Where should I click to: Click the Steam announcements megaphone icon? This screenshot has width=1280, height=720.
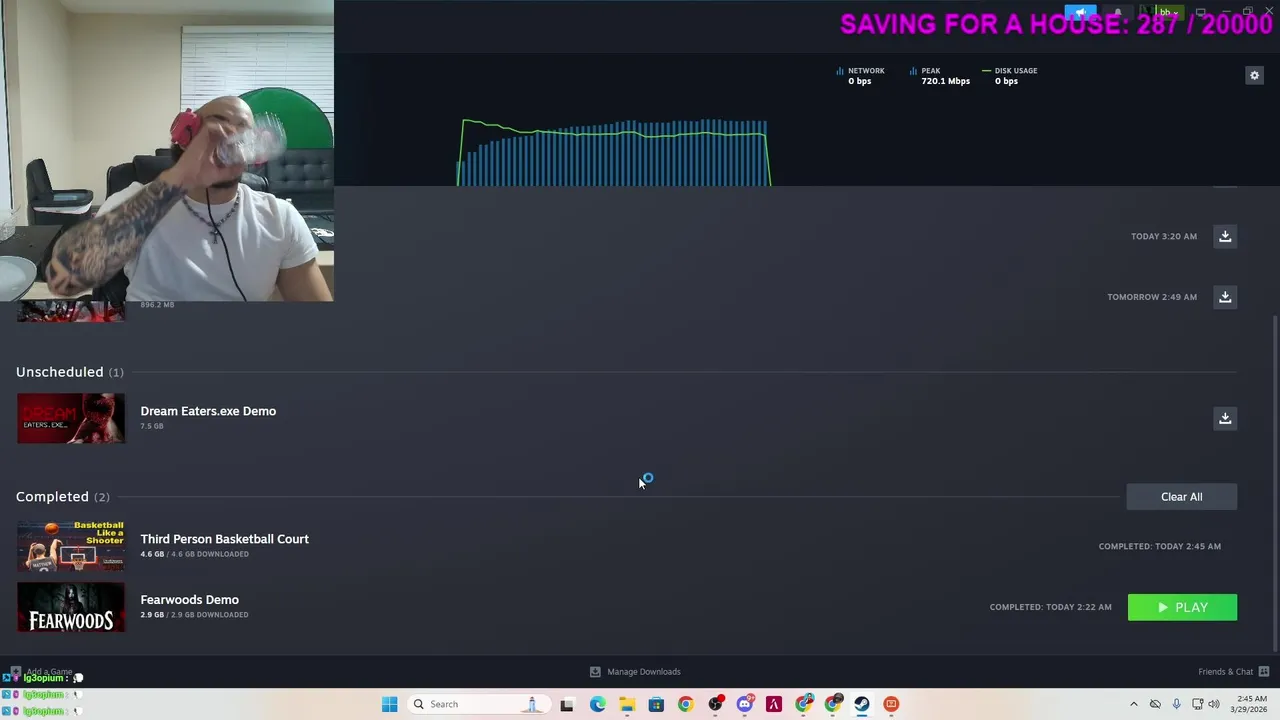1080,13
